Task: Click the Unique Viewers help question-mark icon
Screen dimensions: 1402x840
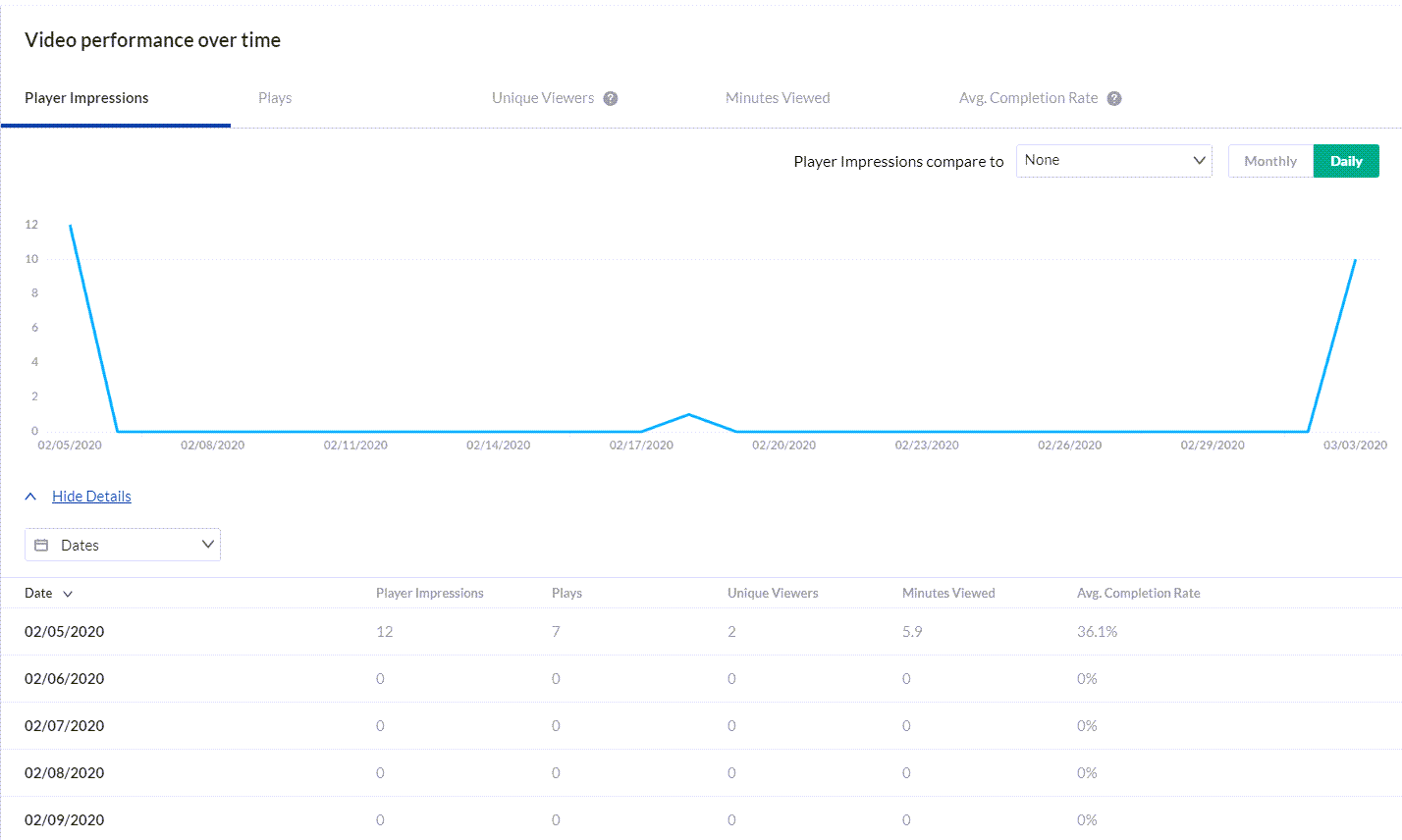Action: tap(611, 98)
